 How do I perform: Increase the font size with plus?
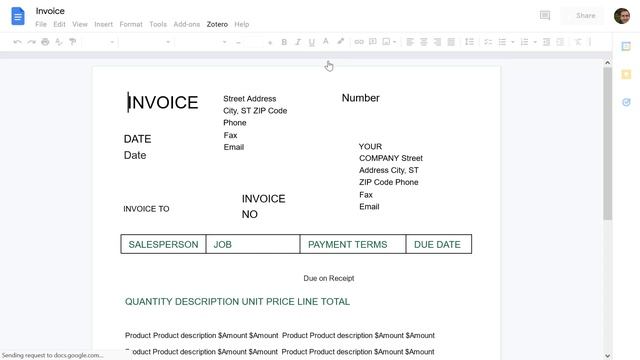(x=270, y=42)
